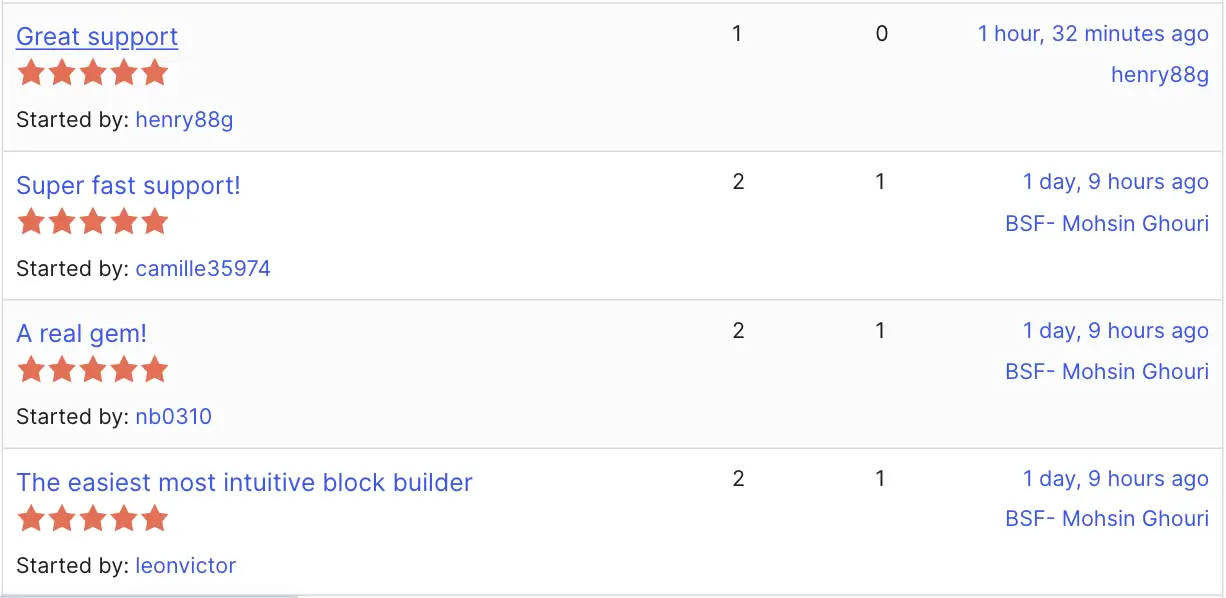Open nb0310's profile page
The image size is (1226, 598).
[x=174, y=416]
